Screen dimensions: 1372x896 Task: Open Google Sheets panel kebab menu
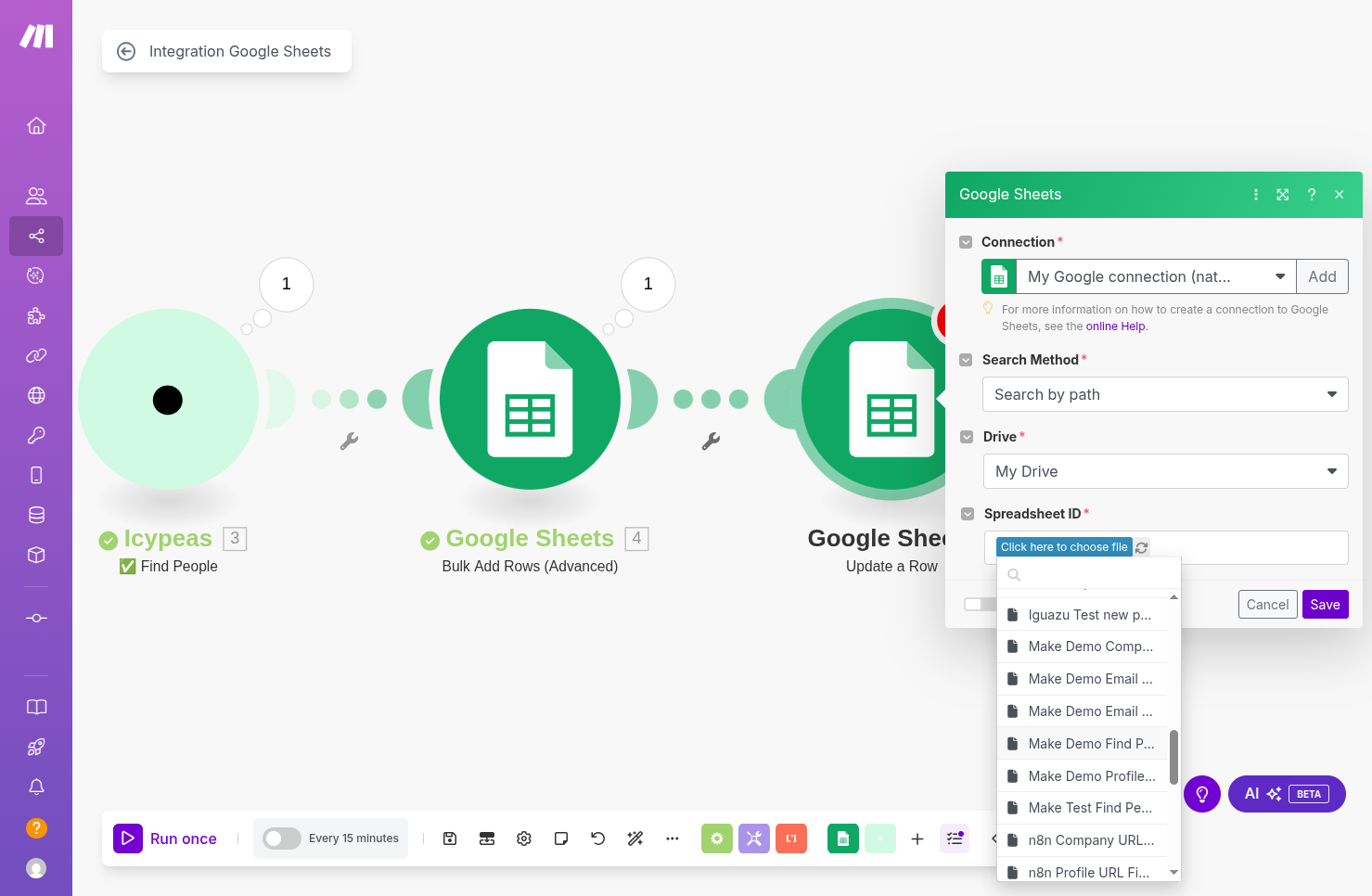(1256, 195)
